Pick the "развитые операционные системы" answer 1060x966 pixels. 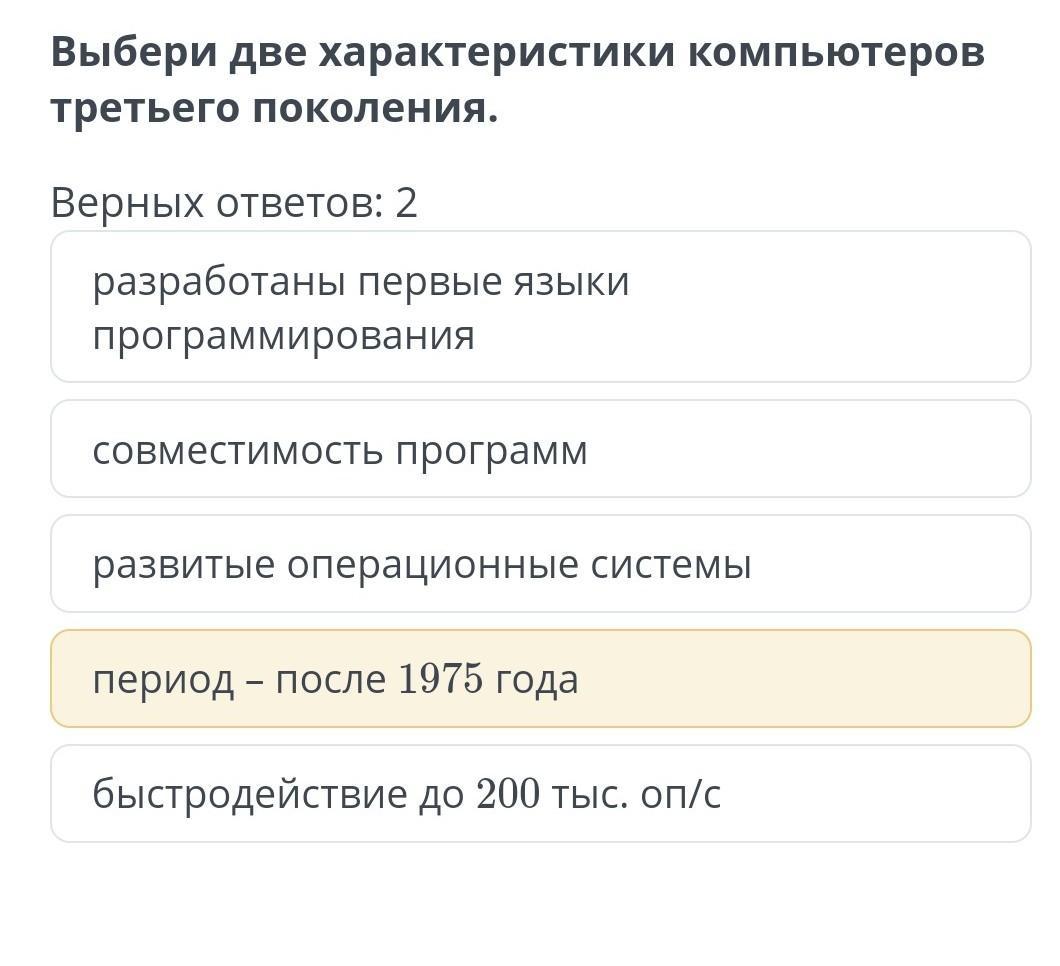[540, 564]
